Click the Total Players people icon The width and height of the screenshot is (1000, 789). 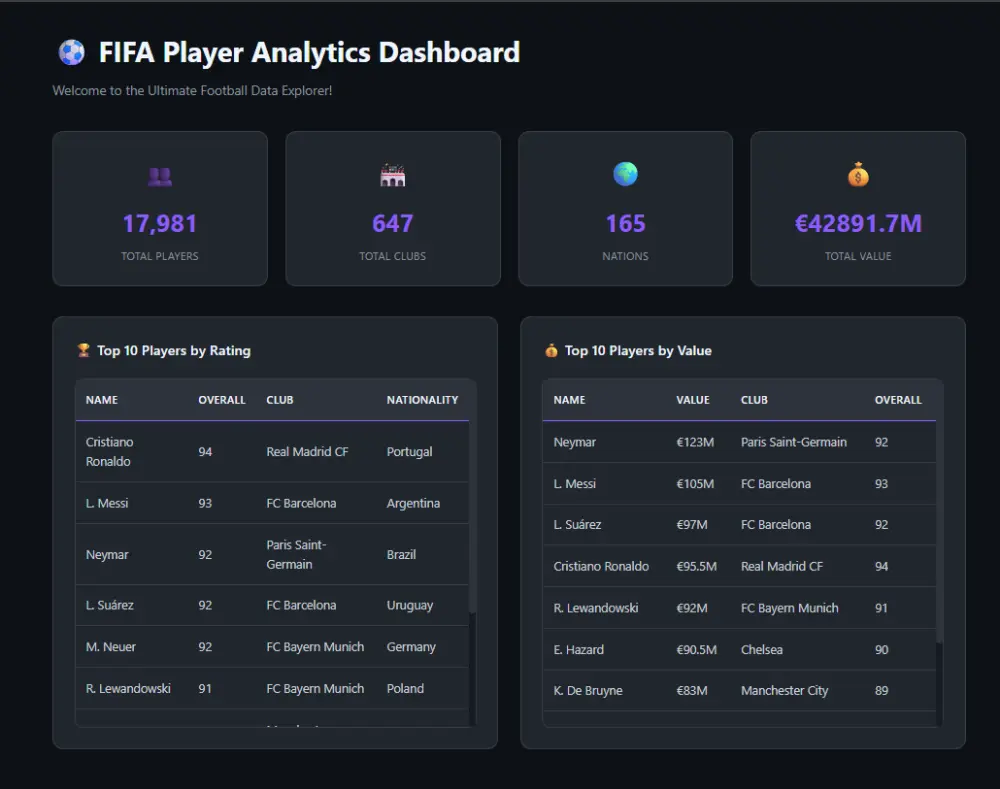point(160,176)
